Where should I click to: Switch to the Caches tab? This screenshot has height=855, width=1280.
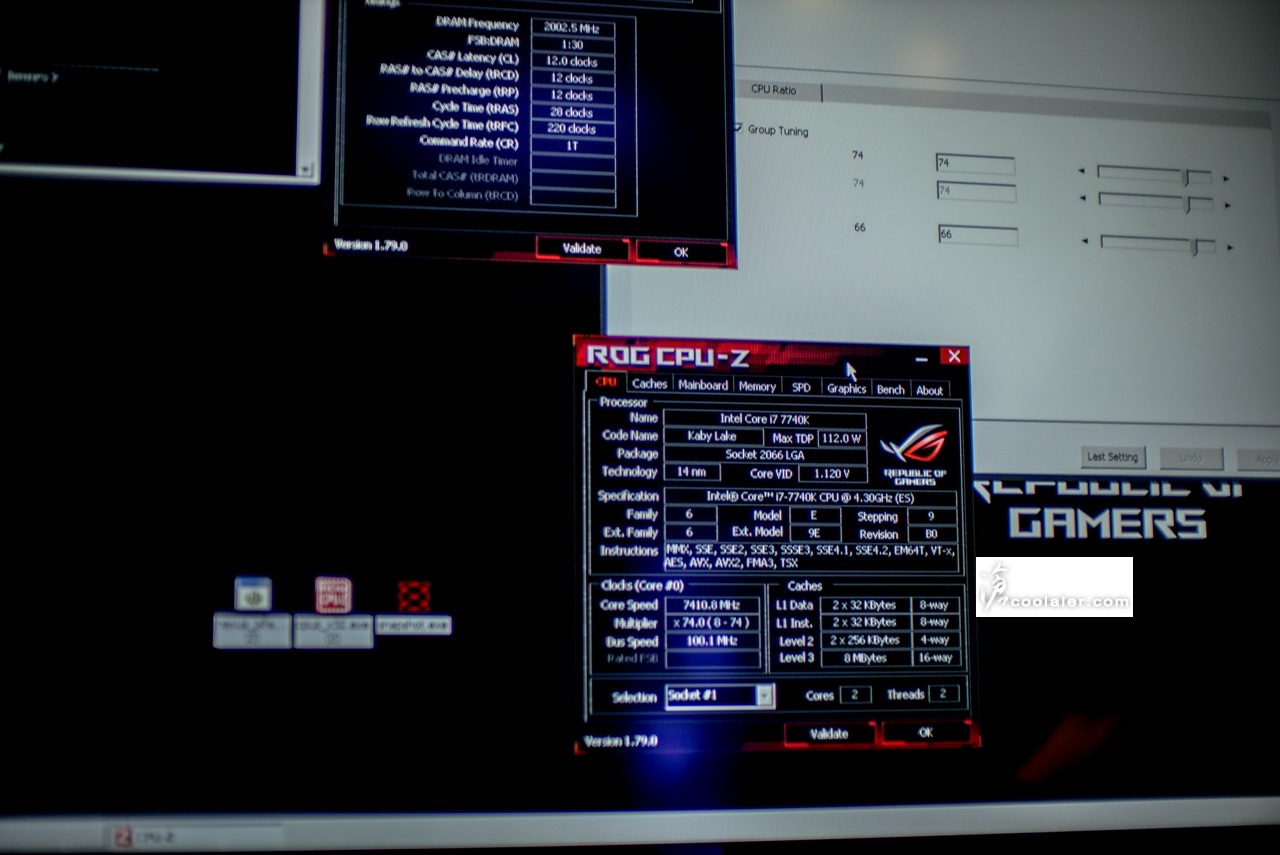tap(649, 384)
